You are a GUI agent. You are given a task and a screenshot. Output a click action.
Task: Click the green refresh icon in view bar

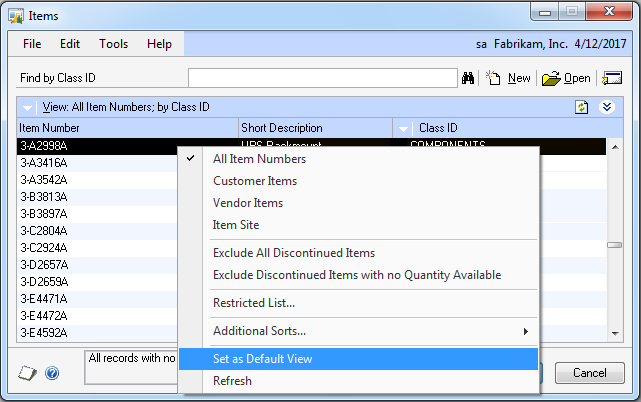tap(581, 107)
